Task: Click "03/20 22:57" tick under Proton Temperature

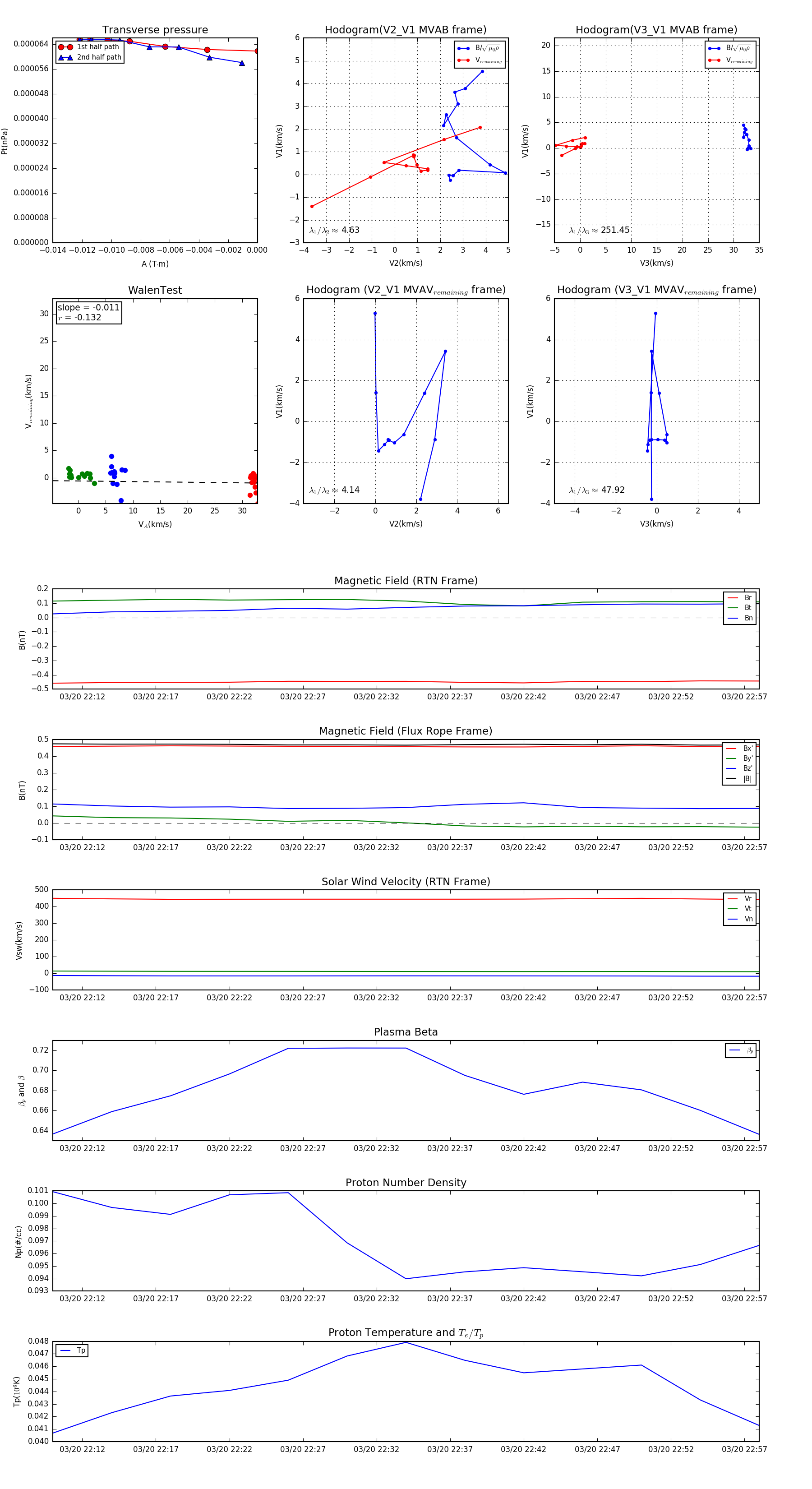Action: tap(744, 1449)
